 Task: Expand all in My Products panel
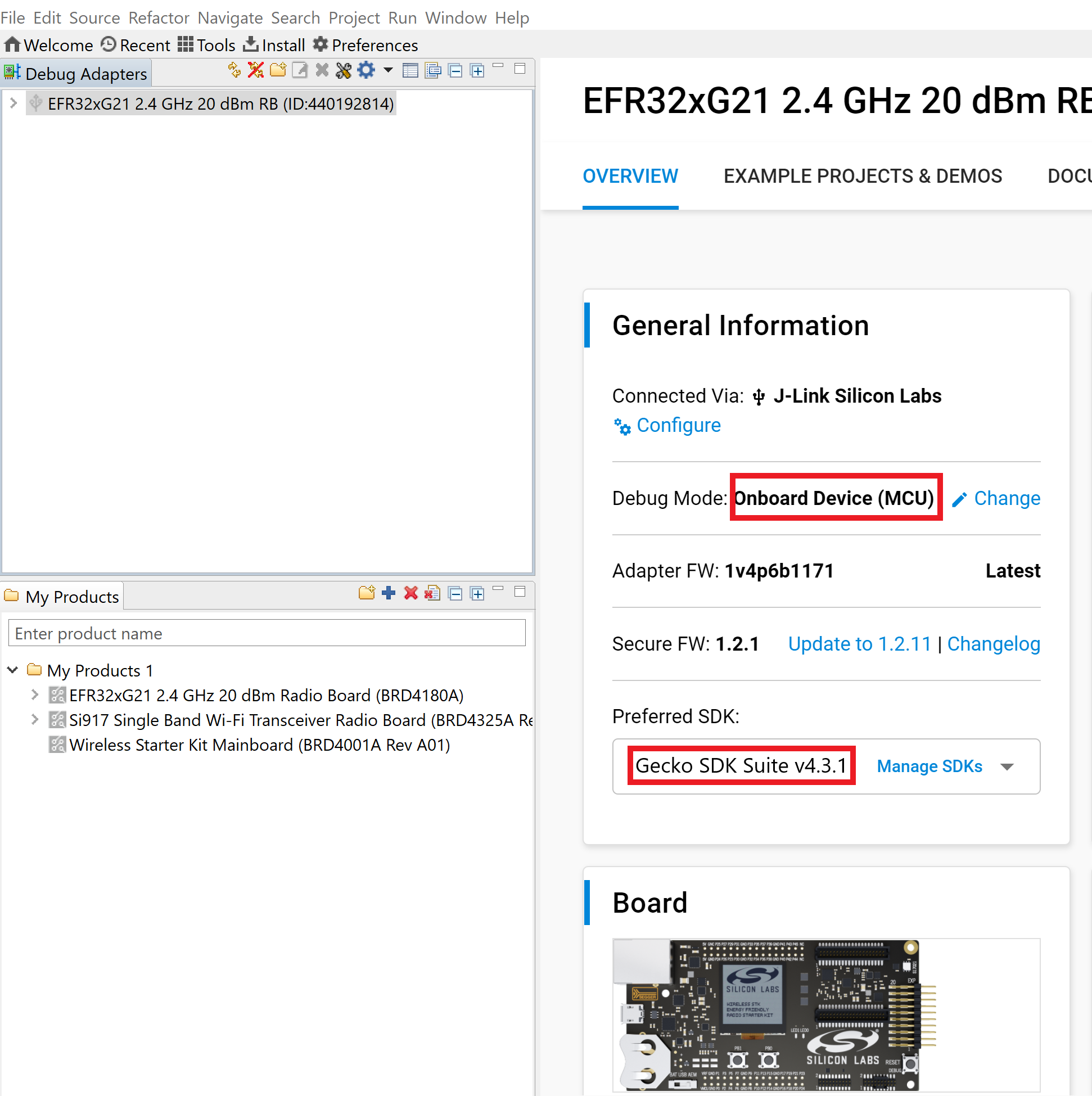click(x=477, y=594)
